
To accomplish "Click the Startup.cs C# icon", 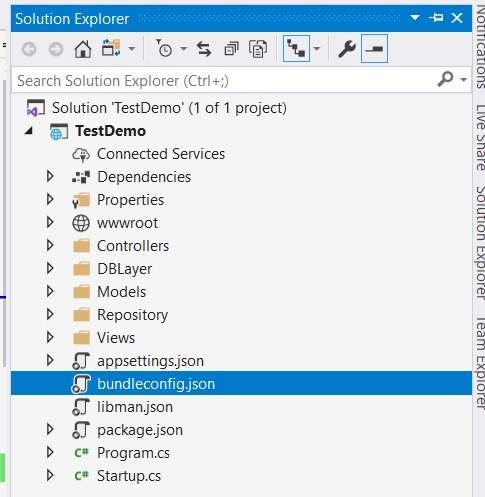I will coord(82,476).
